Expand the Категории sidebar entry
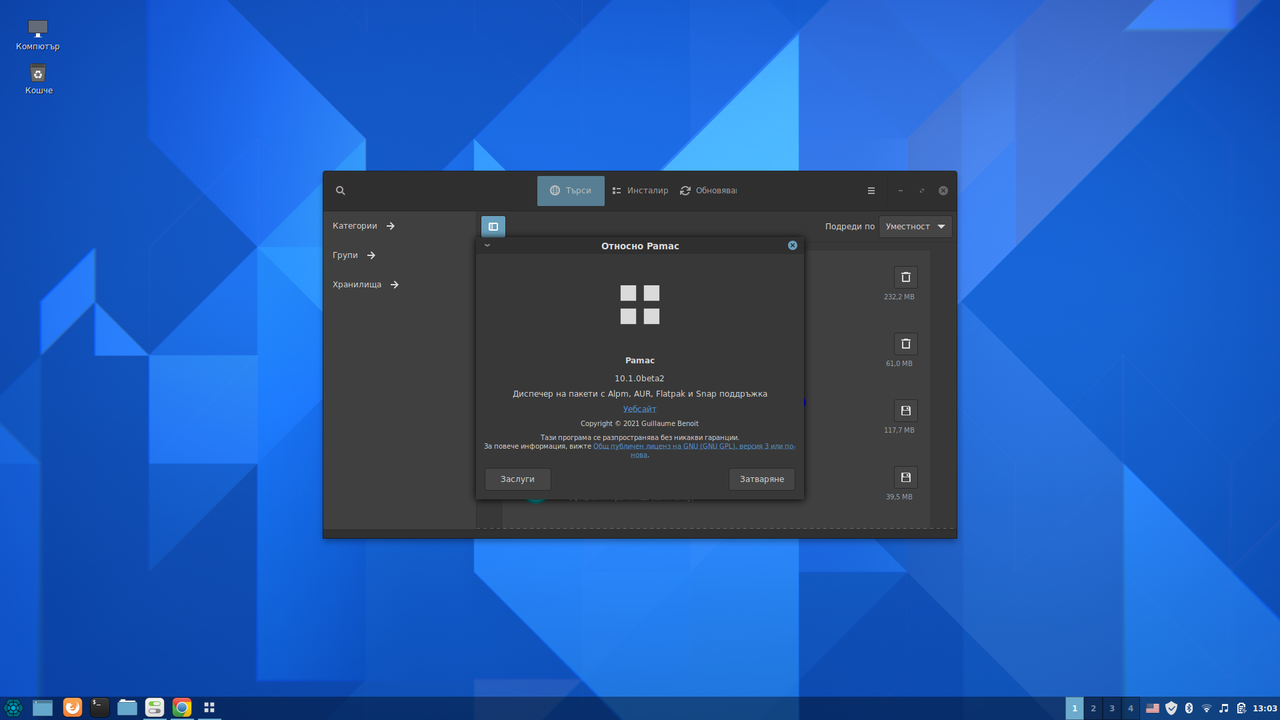 [x=364, y=226]
